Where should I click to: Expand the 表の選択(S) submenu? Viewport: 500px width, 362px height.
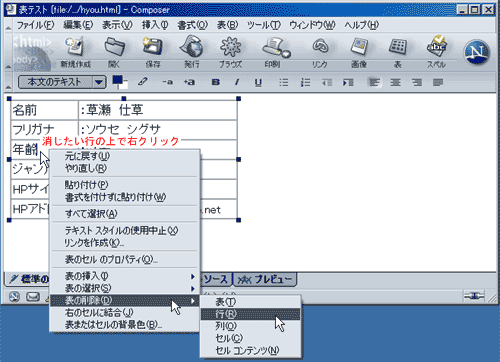(125, 288)
